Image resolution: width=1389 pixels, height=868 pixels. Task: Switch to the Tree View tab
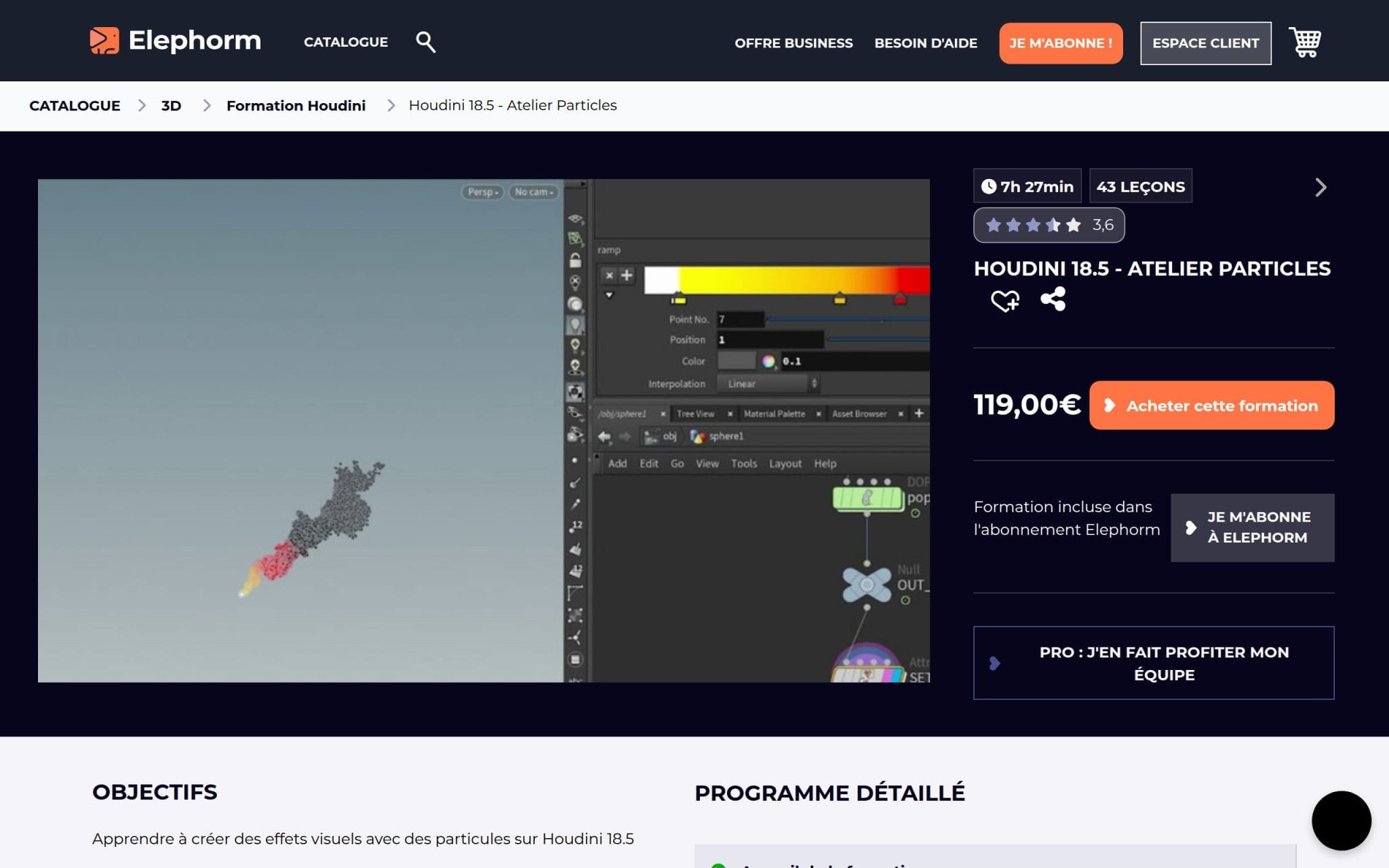[695, 414]
